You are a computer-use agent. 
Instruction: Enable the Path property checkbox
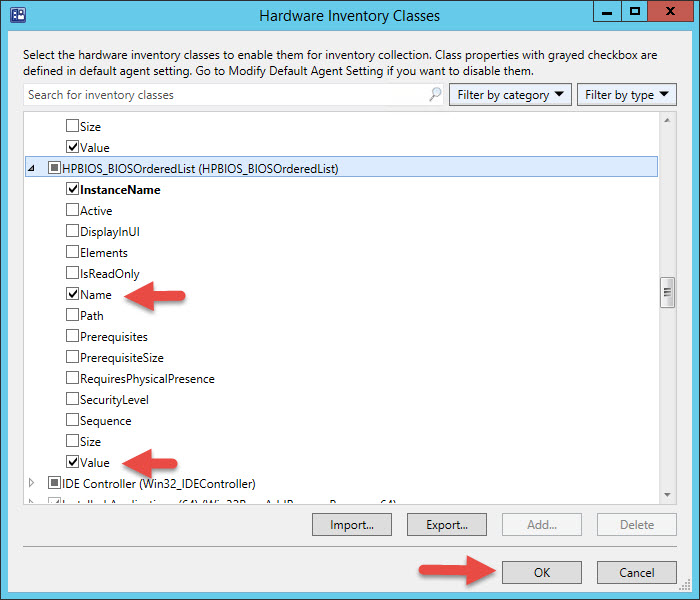pyautogui.click(x=72, y=316)
